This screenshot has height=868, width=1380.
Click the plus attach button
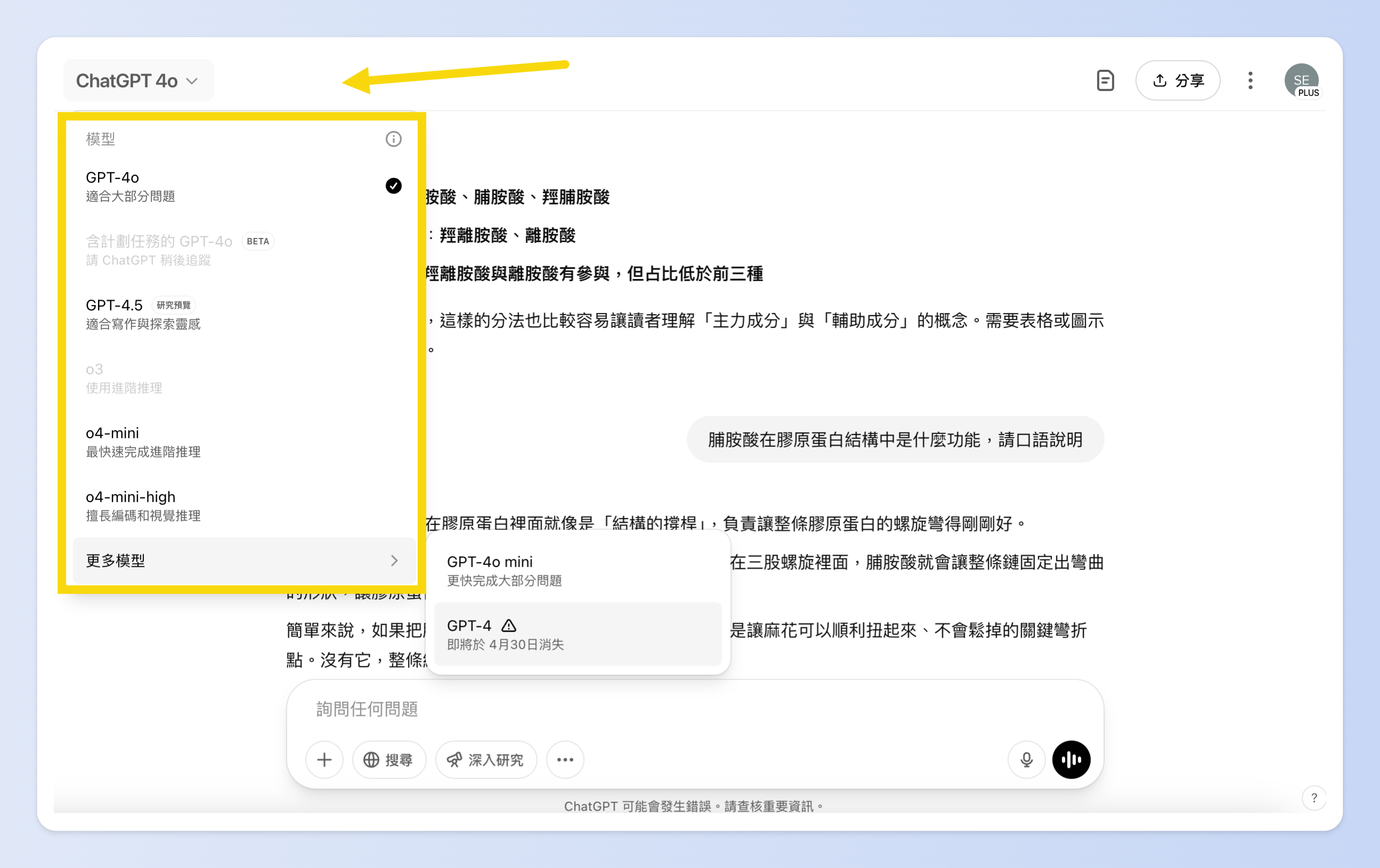tap(324, 760)
